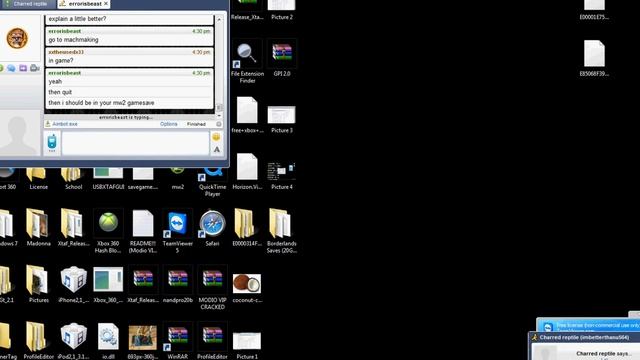Viewport: 640px width, 360px height.
Task: Select the Borderlands Saves folder
Action: coord(282,231)
